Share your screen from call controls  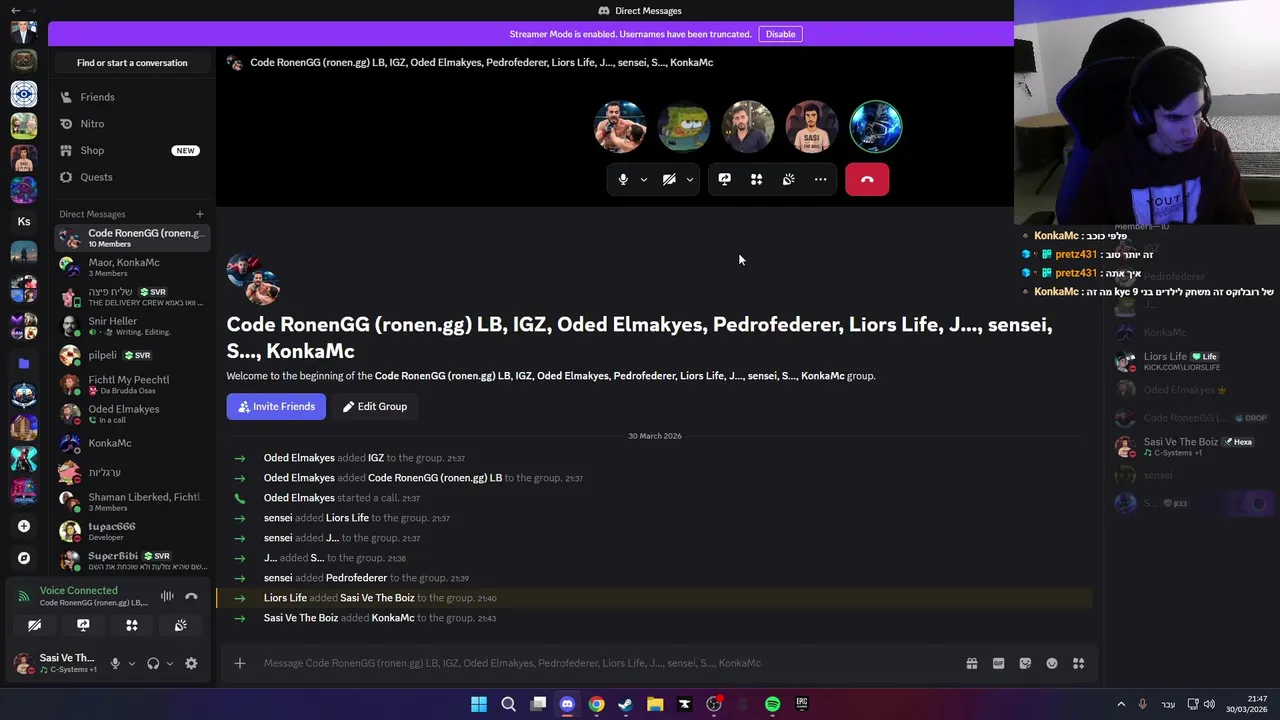(x=725, y=180)
